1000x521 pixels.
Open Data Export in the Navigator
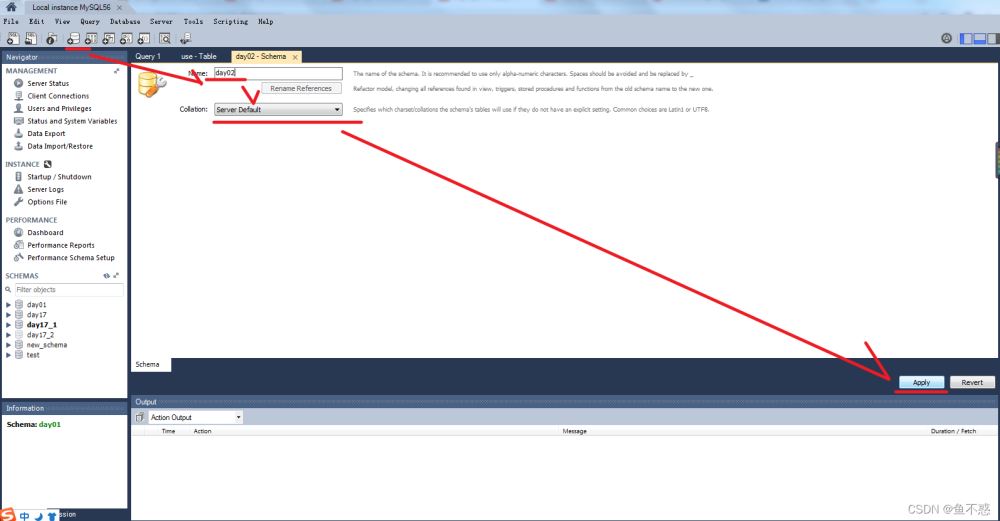click(x=46, y=134)
